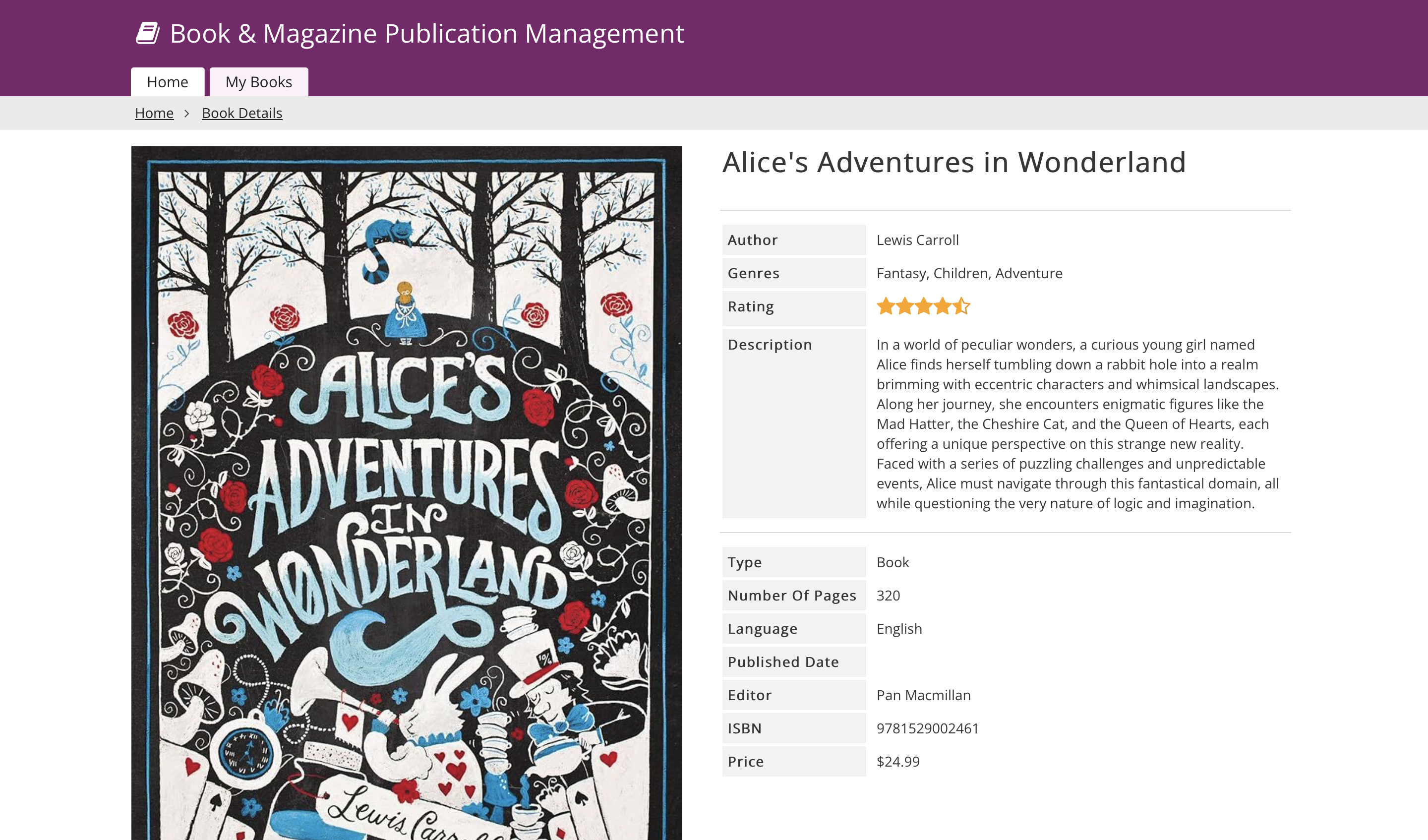Viewport: 1428px width, 840px height.
Task: Click the book title heading
Action: click(953, 162)
